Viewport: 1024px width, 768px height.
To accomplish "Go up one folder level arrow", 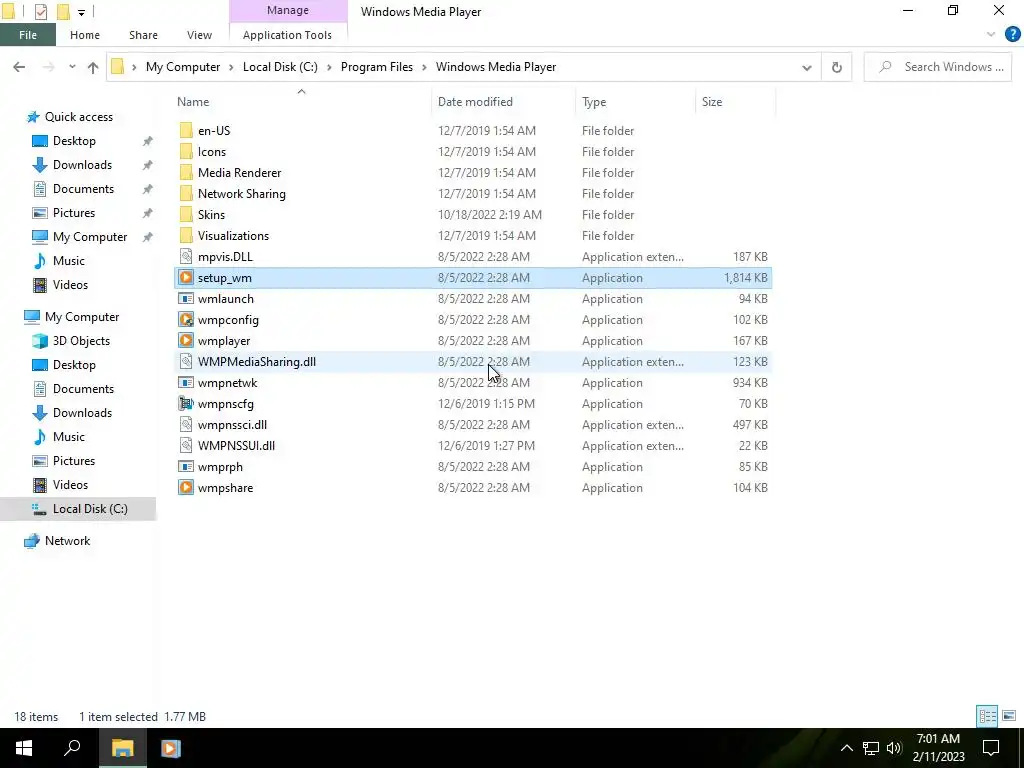I will tap(93, 67).
